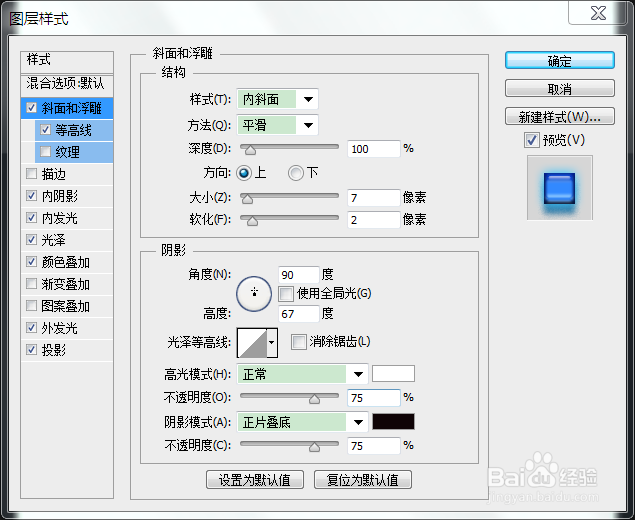Click the 复位为默认值 button

tap(363, 480)
